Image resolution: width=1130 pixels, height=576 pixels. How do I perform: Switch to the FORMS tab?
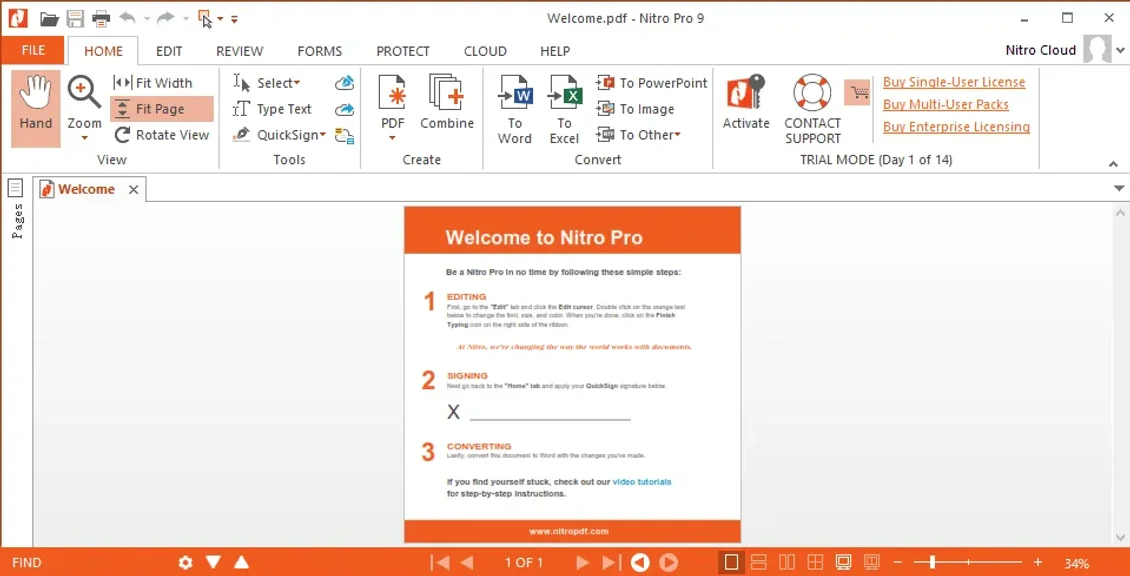coord(320,51)
